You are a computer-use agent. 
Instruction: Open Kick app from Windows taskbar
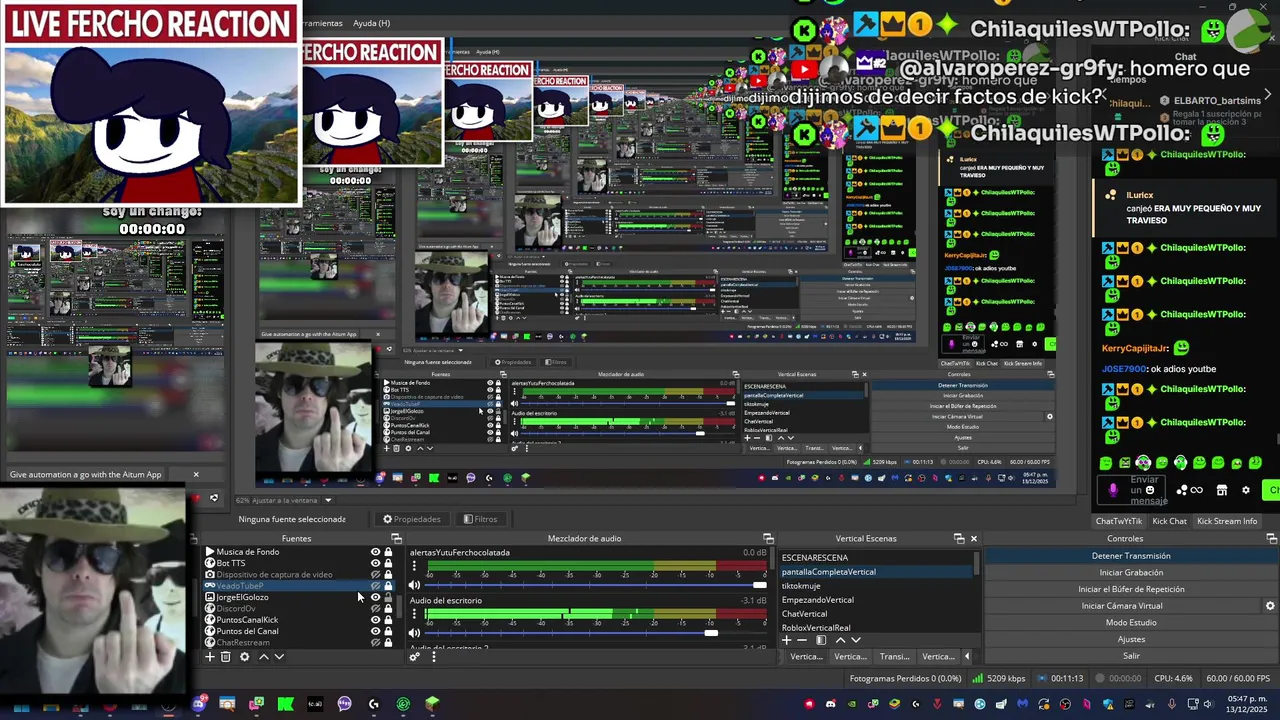285,704
